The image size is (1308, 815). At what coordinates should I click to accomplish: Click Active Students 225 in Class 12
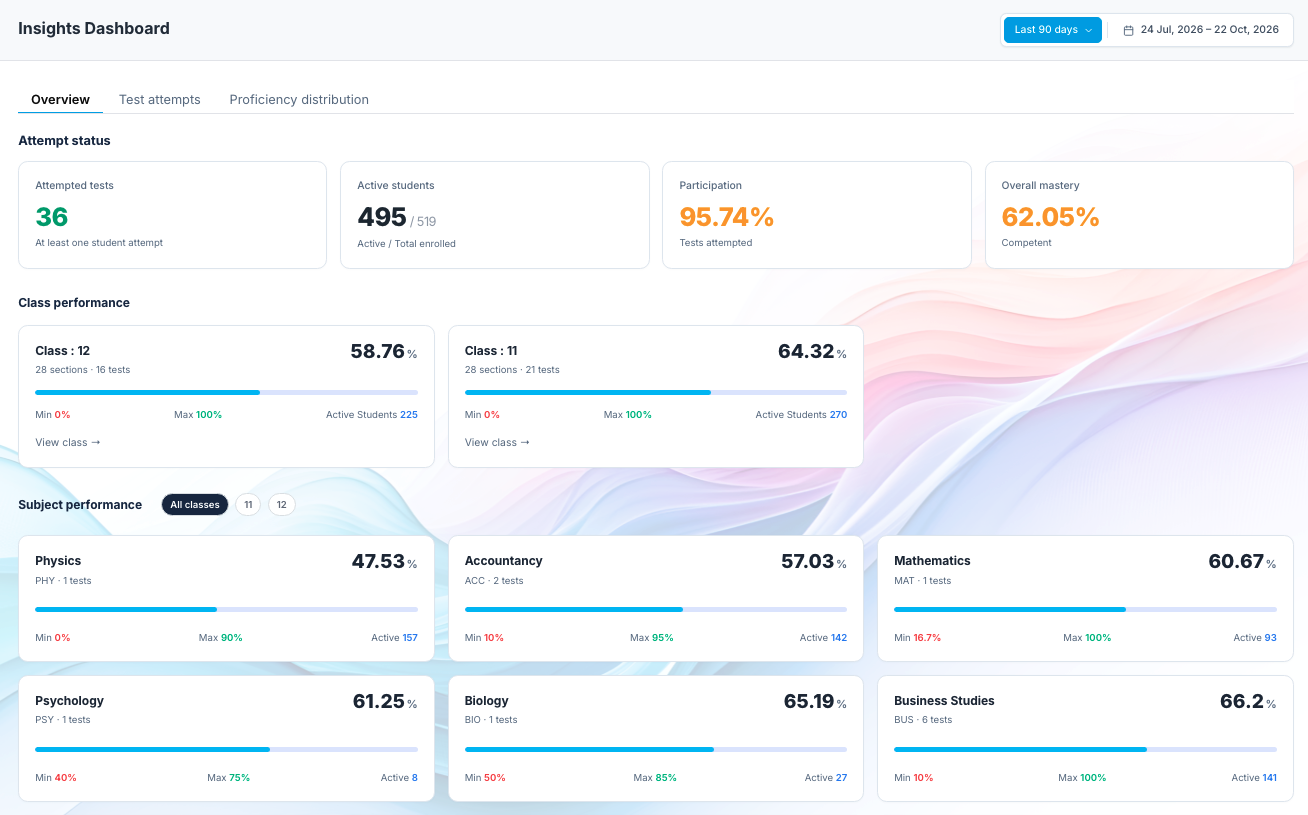pyautogui.click(x=372, y=415)
